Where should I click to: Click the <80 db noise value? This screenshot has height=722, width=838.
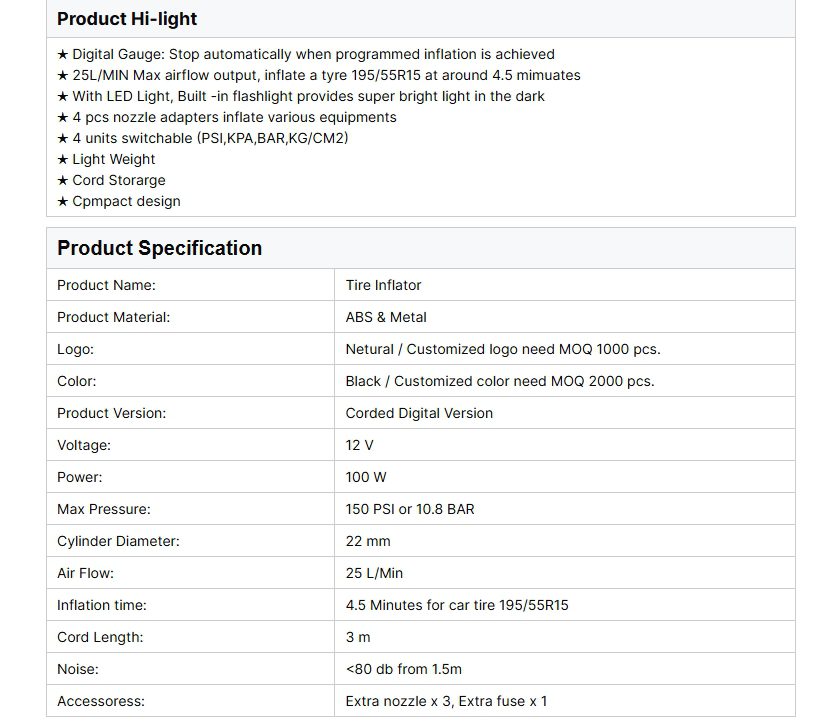pos(403,669)
